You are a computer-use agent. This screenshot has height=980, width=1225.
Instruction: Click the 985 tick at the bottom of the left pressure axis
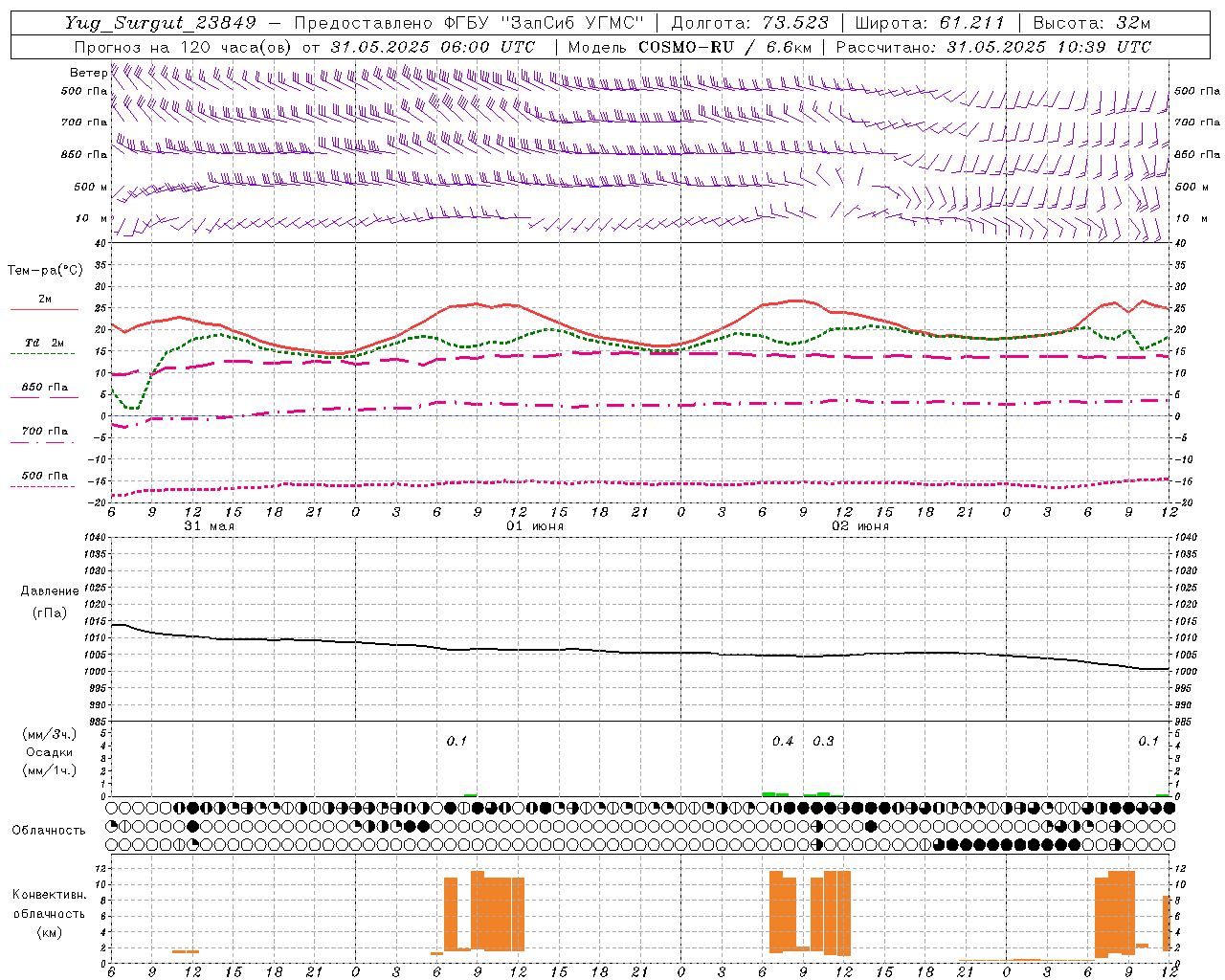point(100,723)
